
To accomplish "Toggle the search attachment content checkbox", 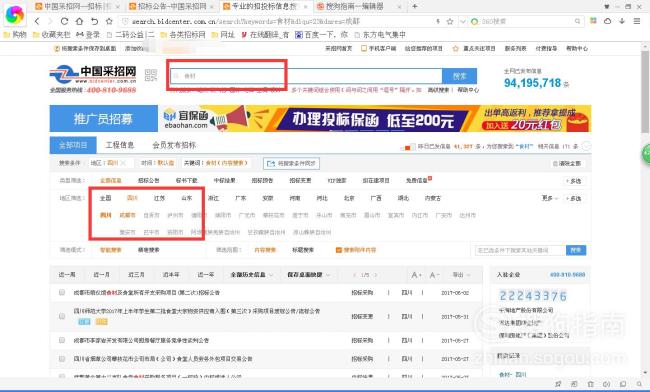I will click(339, 250).
